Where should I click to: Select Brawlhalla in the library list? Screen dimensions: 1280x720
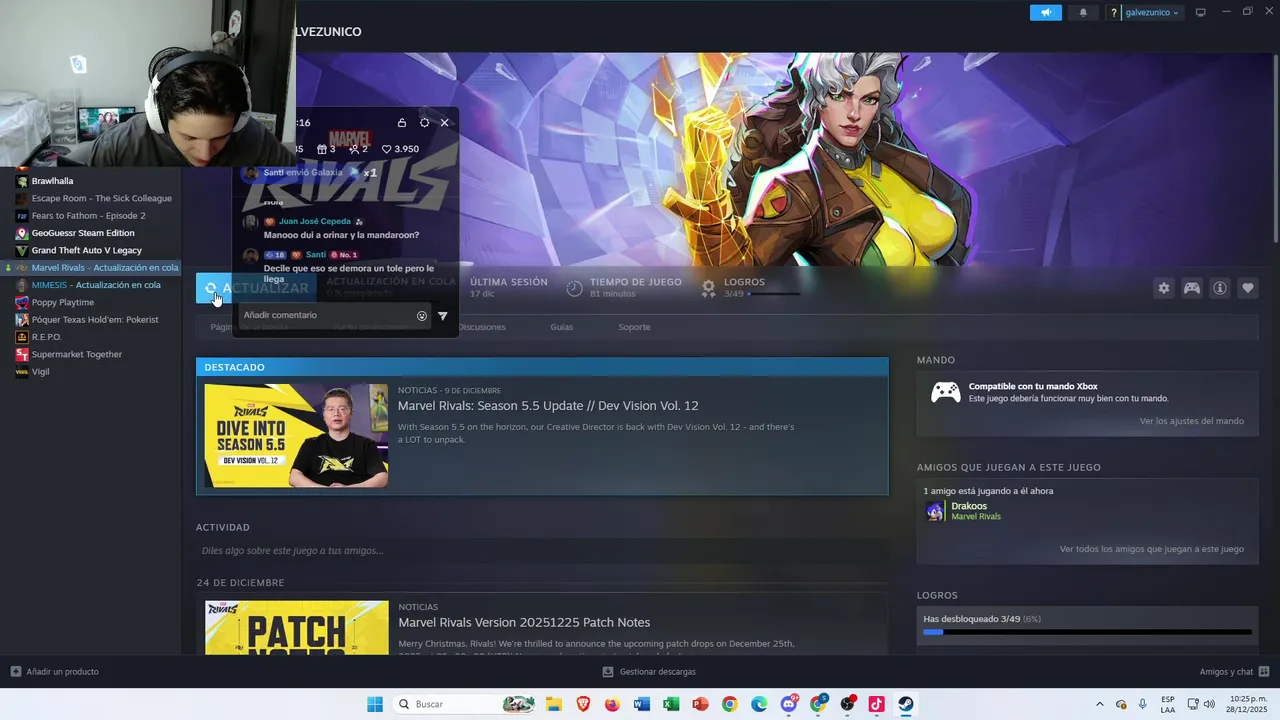pos(52,181)
